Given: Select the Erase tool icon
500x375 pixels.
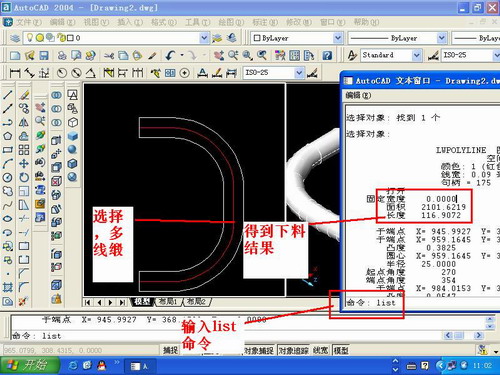Looking at the screenshot, I should coord(24,95).
